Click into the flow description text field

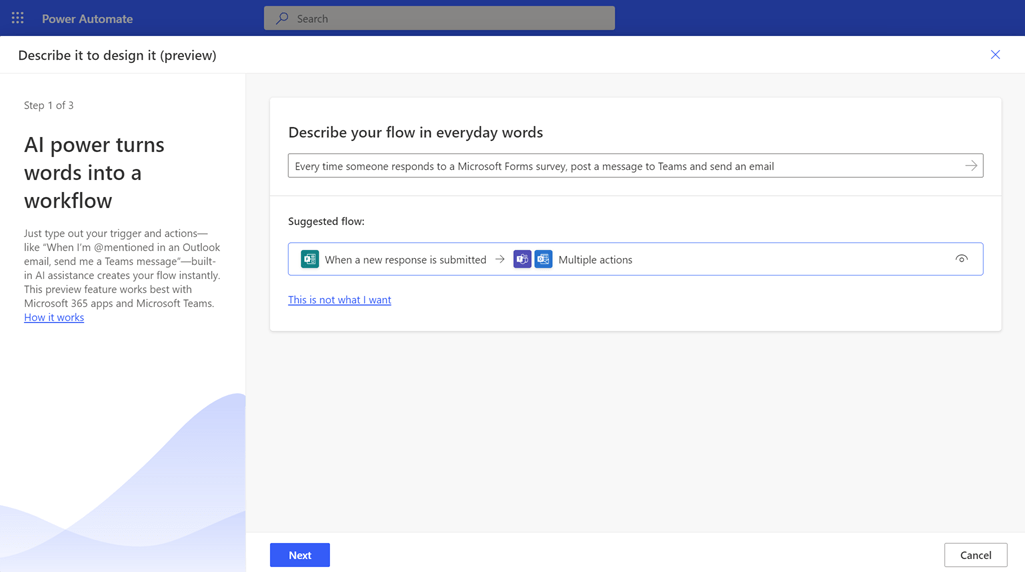tap(620, 166)
